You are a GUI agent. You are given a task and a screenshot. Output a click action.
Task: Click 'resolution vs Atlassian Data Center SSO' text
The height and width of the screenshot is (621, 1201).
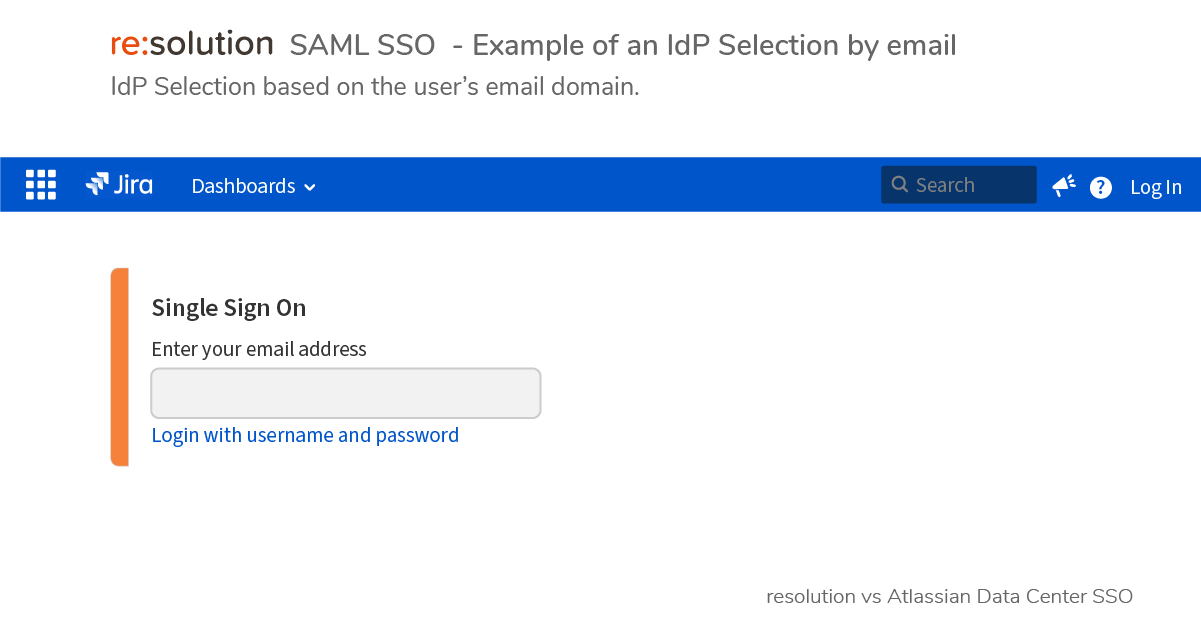pos(950,597)
